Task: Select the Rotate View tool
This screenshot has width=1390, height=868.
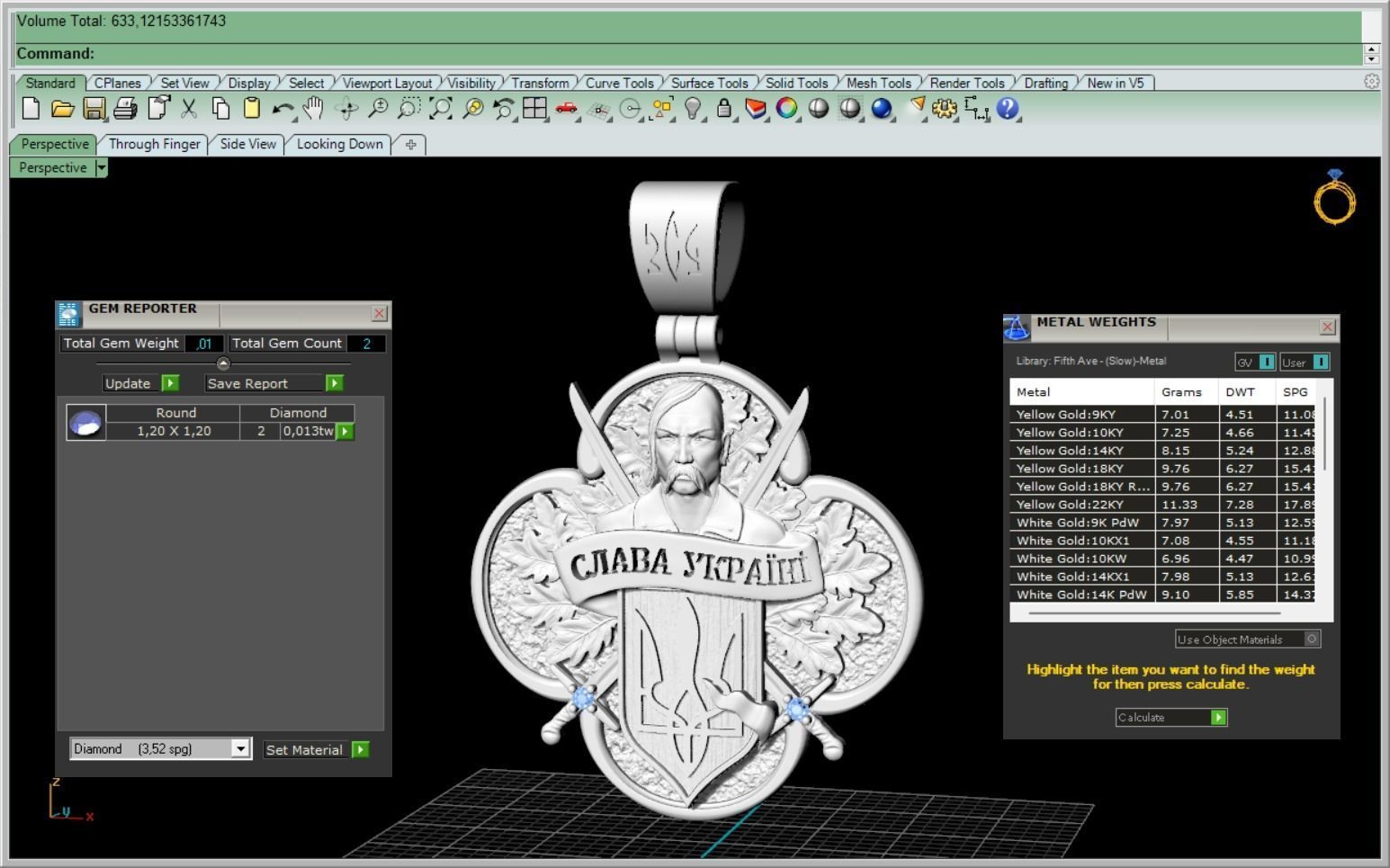Action: [346, 109]
